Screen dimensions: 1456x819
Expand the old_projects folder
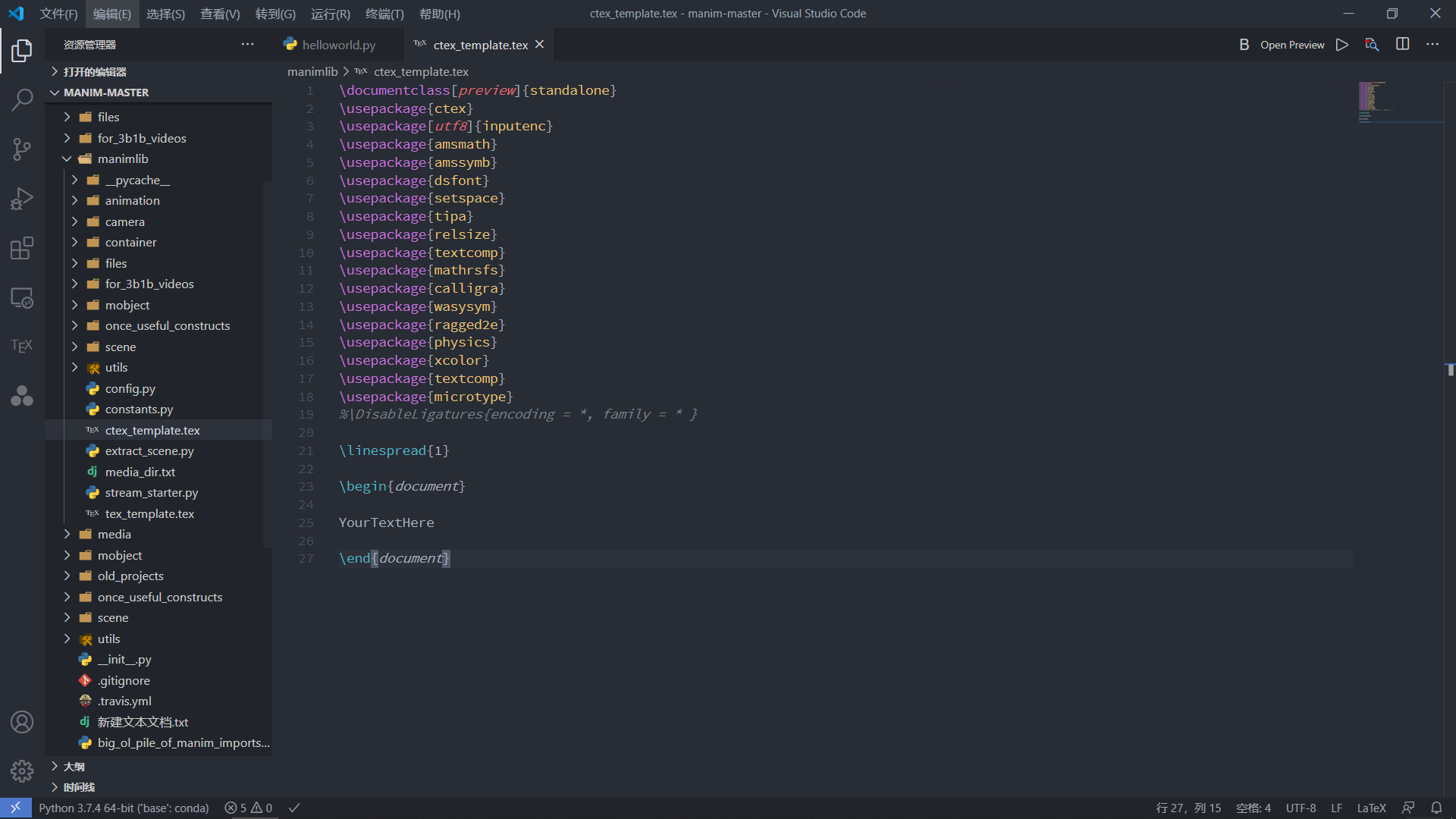click(x=159, y=576)
